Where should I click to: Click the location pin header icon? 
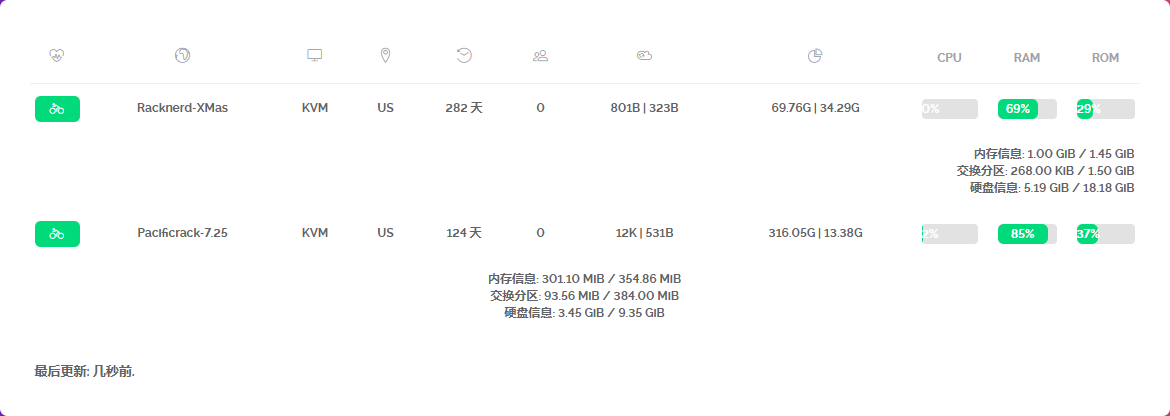(x=385, y=55)
